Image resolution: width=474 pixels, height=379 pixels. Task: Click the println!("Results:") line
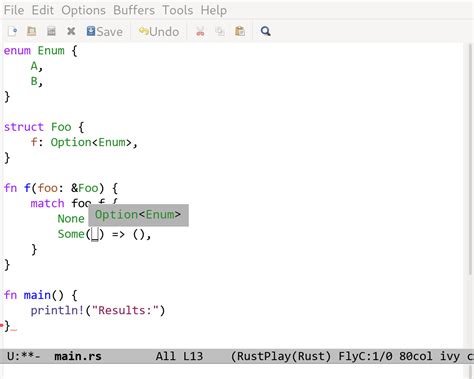(98, 311)
